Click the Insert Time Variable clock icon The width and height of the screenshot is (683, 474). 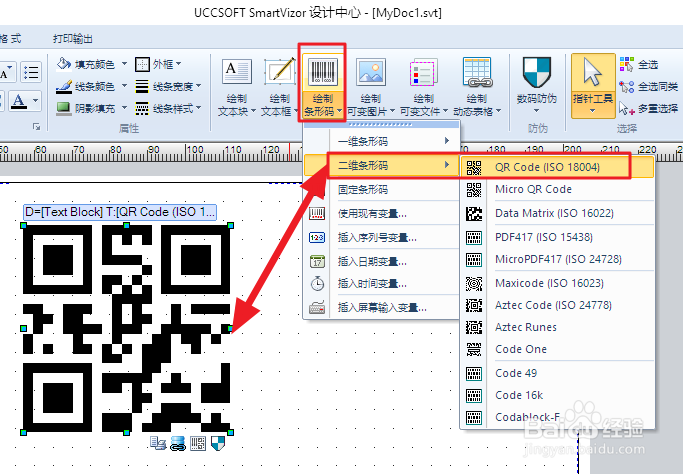tap(317, 284)
